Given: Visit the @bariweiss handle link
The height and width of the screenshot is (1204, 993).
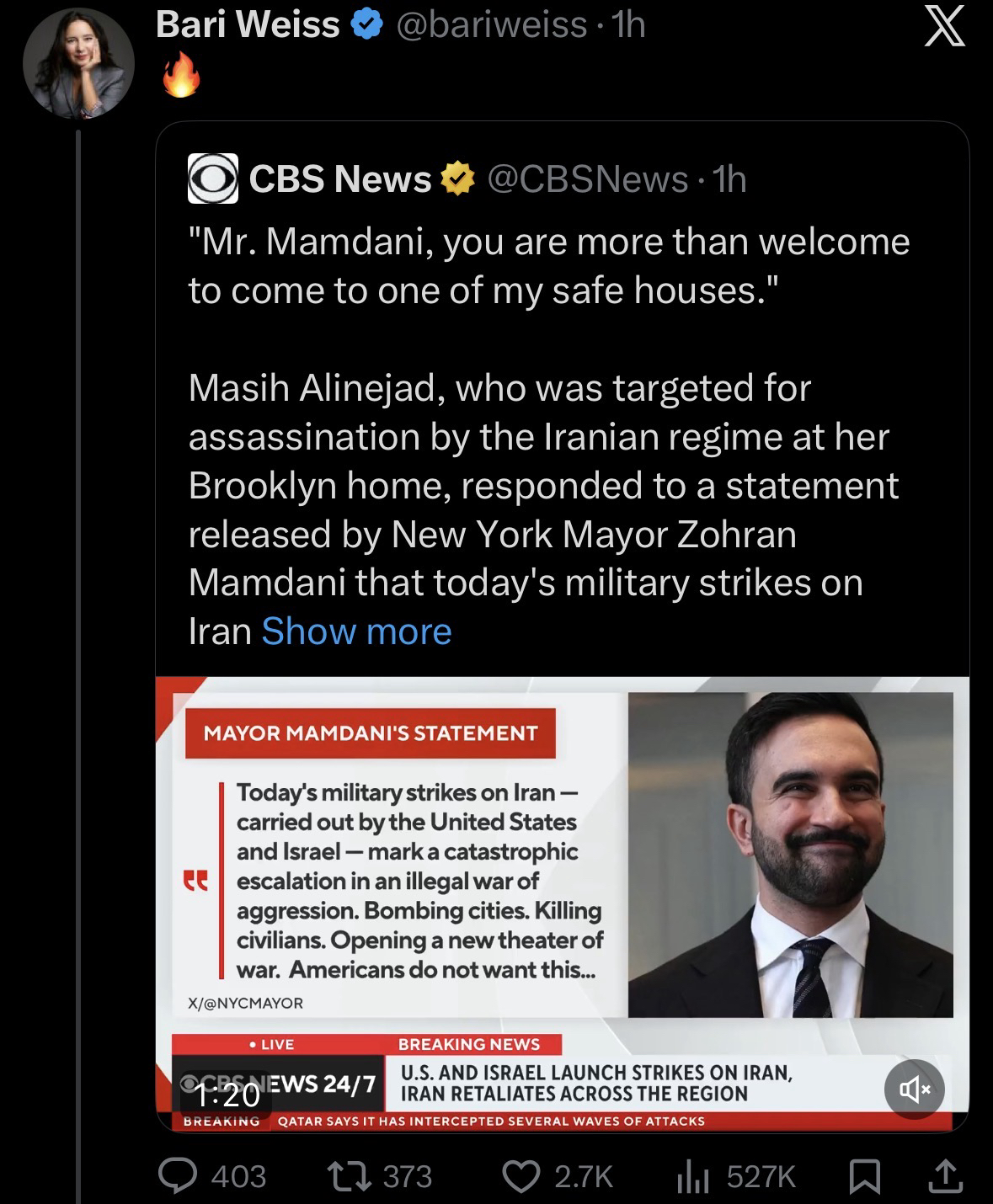Looking at the screenshot, I should pos(490,24).
